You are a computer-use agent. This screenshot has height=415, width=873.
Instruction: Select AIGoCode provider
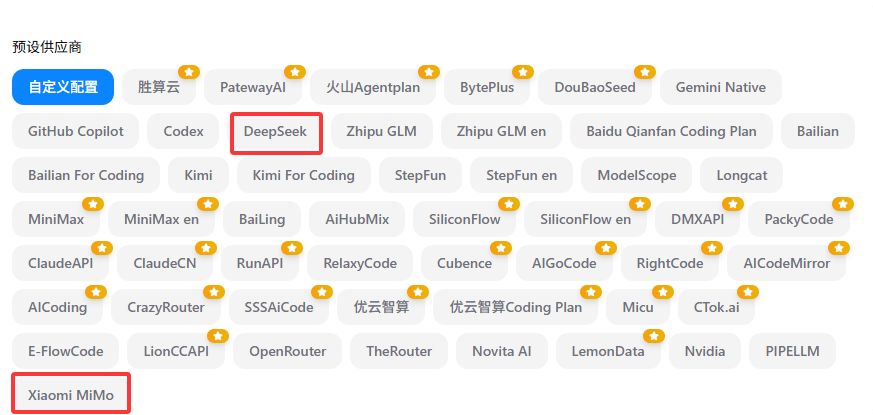pos(564,263)
